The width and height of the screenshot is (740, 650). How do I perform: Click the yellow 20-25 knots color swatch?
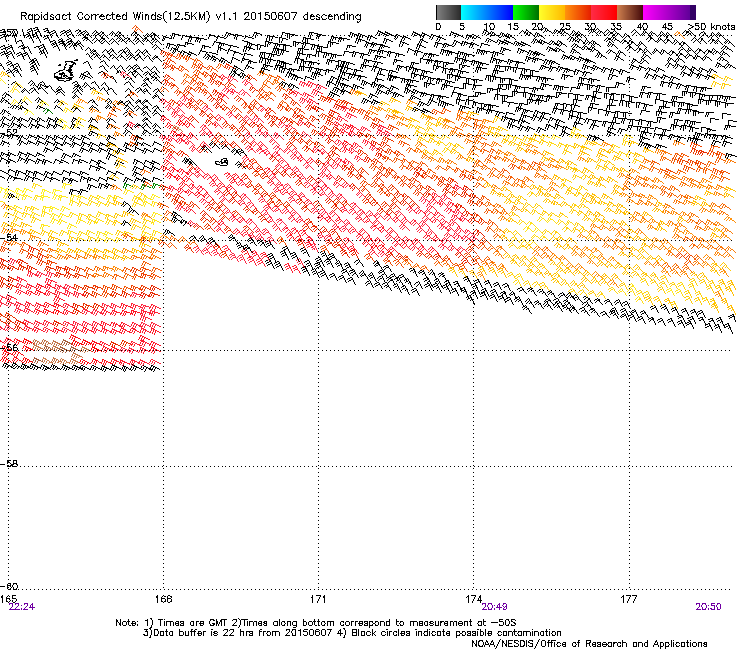[x=552, y=12]
